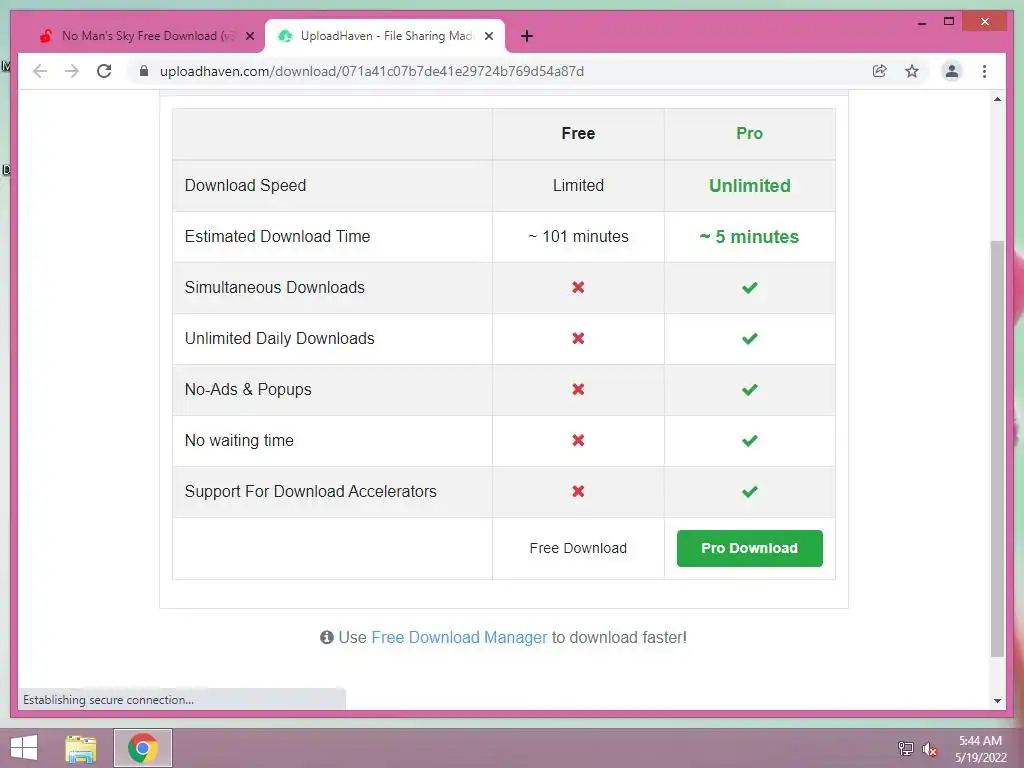1024x768 pixels.
Task: Click the green check for Simultaneous Downloads
Action: click(x=750, y=287)
